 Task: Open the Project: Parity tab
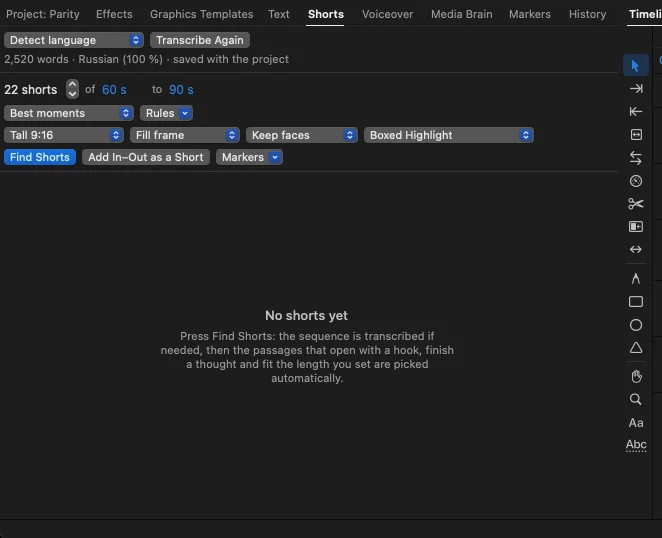pos(43,14)
